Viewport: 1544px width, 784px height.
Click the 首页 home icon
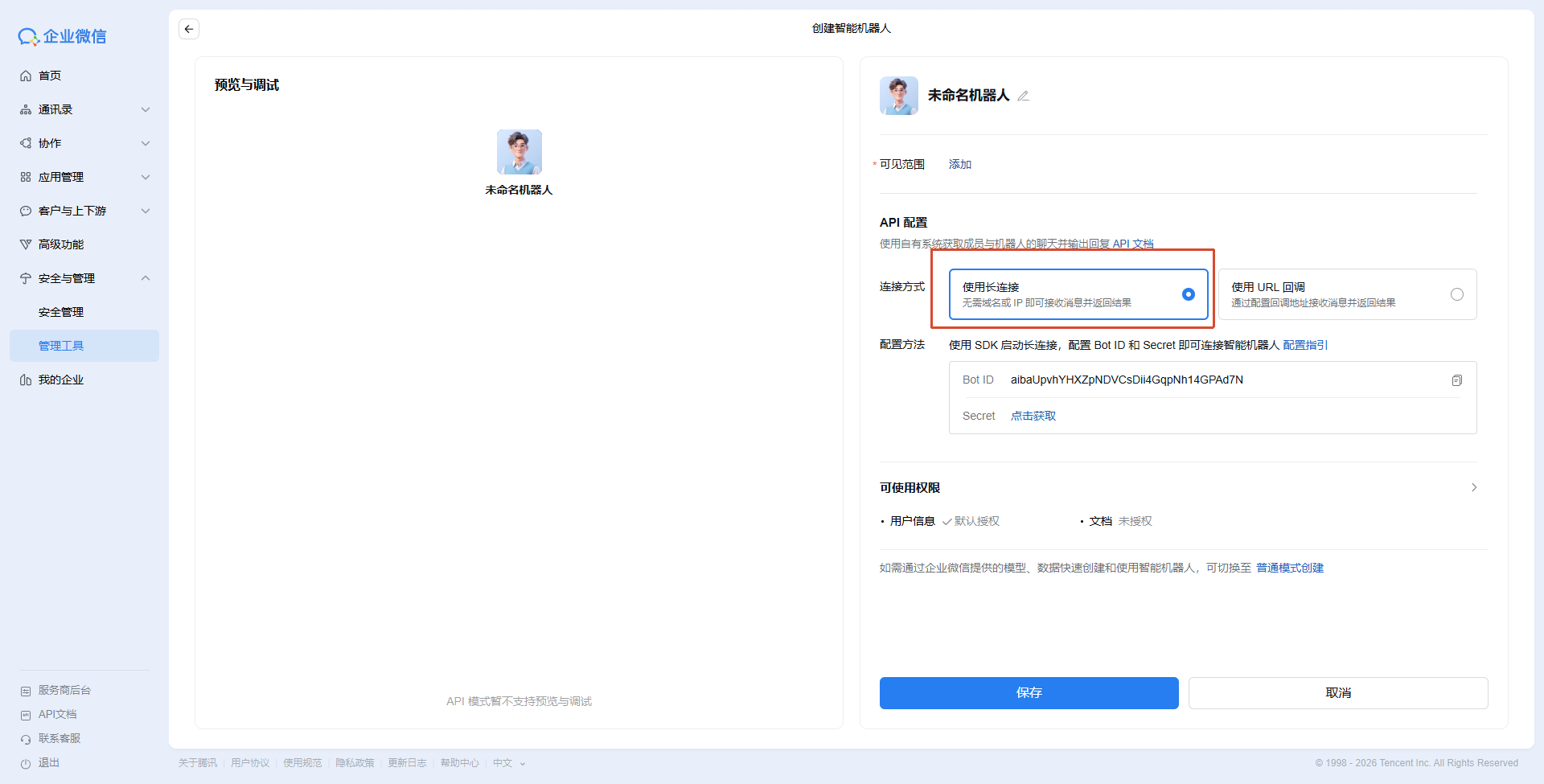[26, 76]
